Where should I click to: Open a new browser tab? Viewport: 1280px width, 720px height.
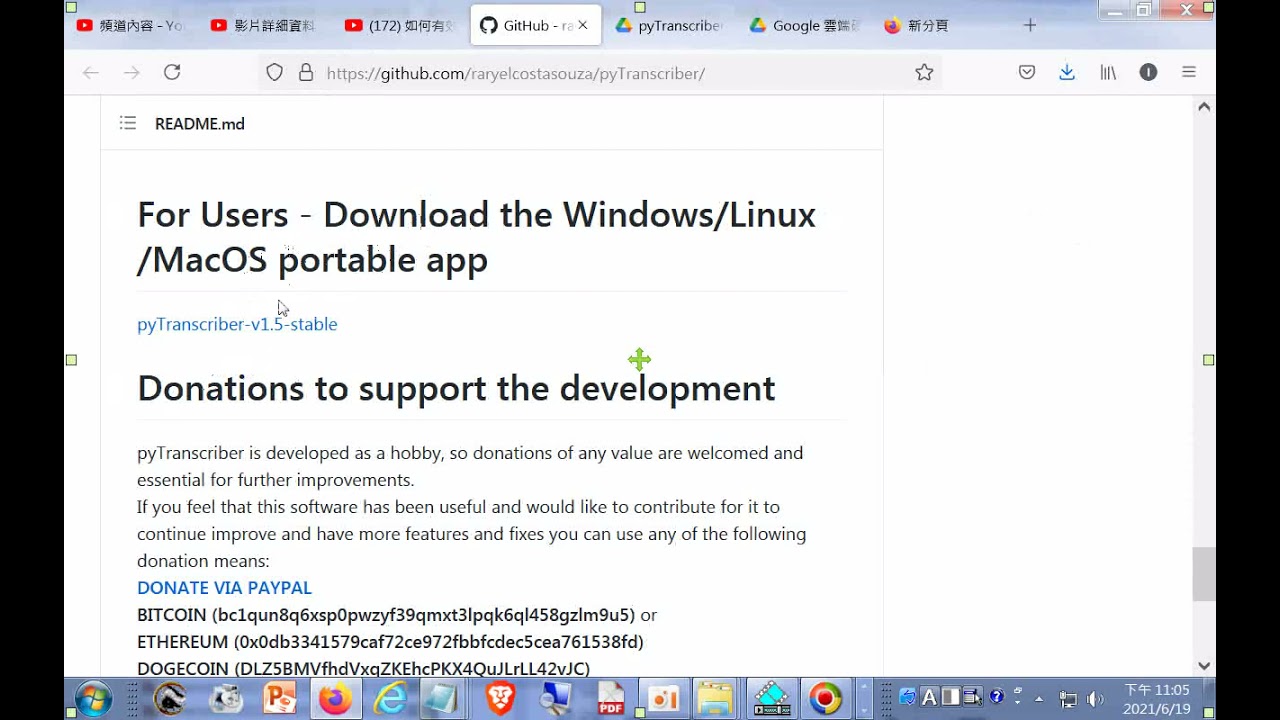(1030, 25)
